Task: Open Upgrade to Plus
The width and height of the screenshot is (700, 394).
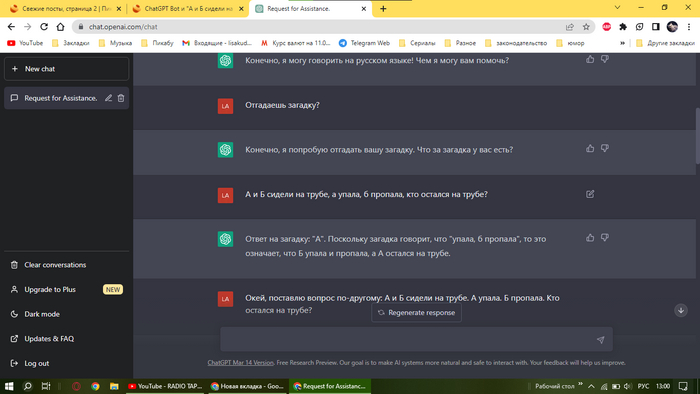Action: point(67,290)
